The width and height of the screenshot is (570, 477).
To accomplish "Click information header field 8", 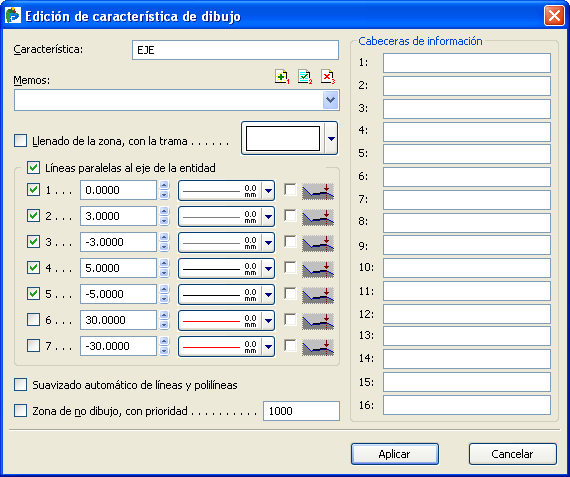I will point(467,223).
